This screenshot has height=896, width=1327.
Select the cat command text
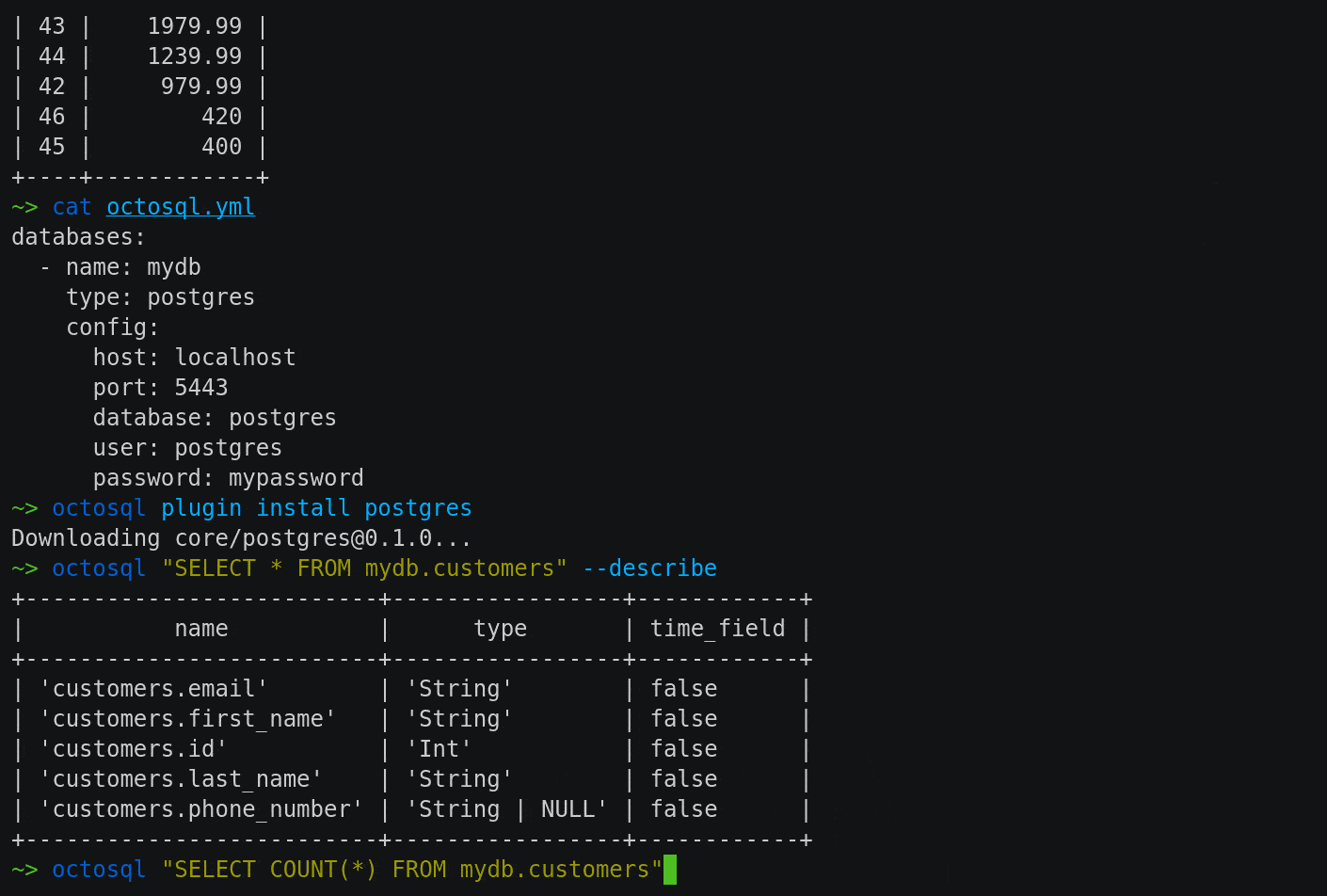pyautogui.click(x=72, y=206)
